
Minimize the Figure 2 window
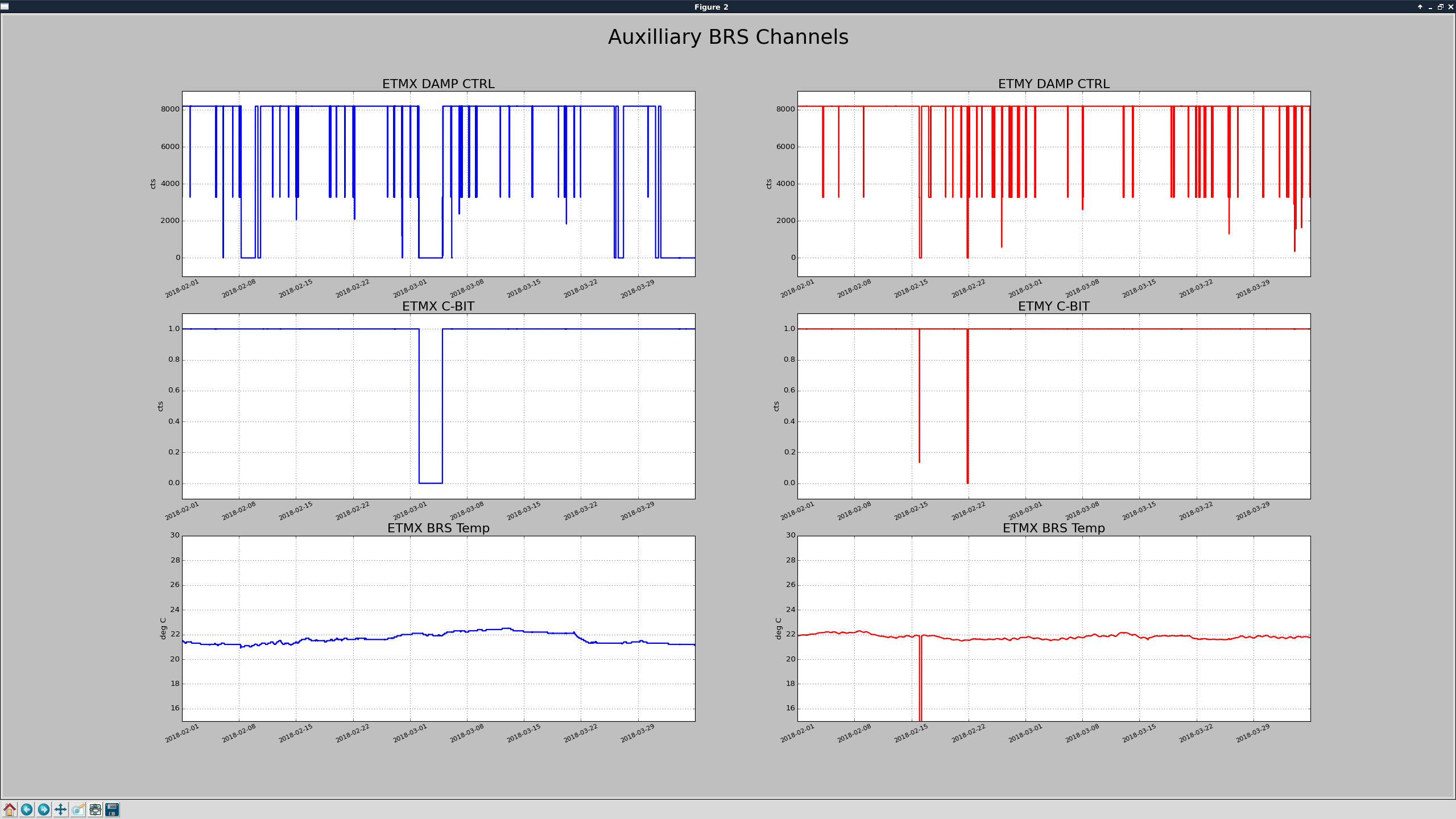coord(1430,7)
